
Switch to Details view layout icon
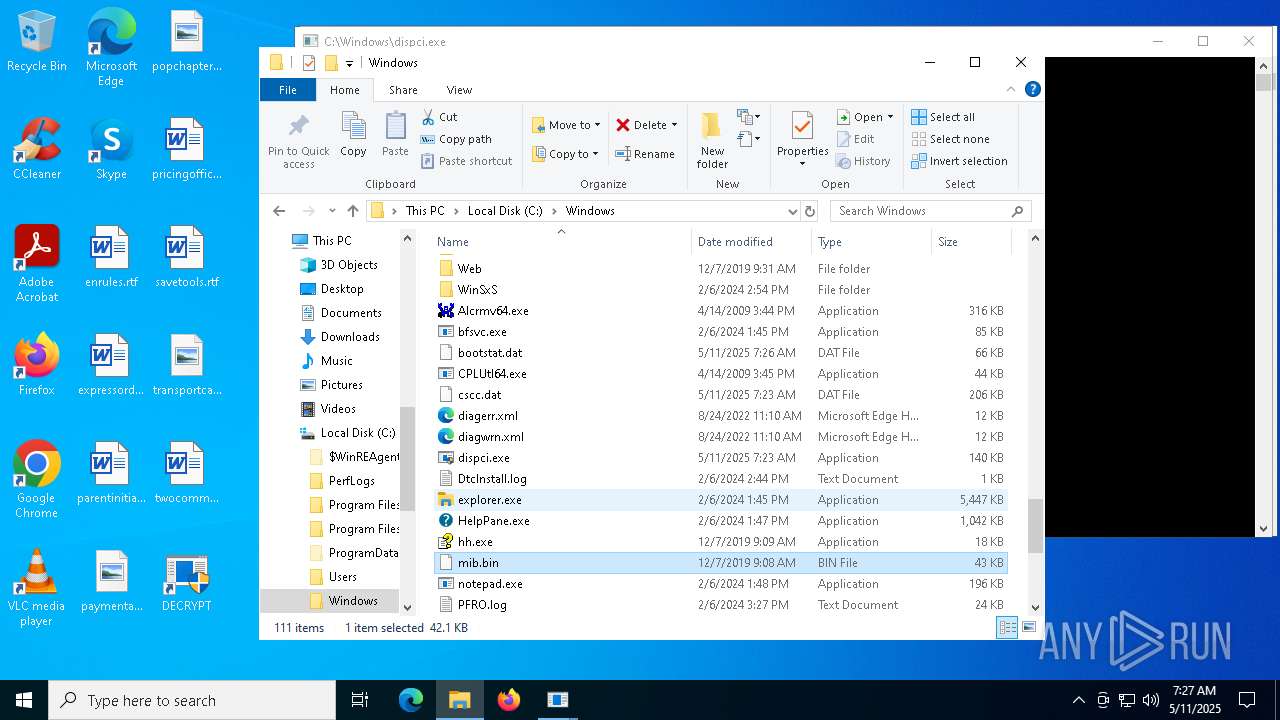[1007, 628]
